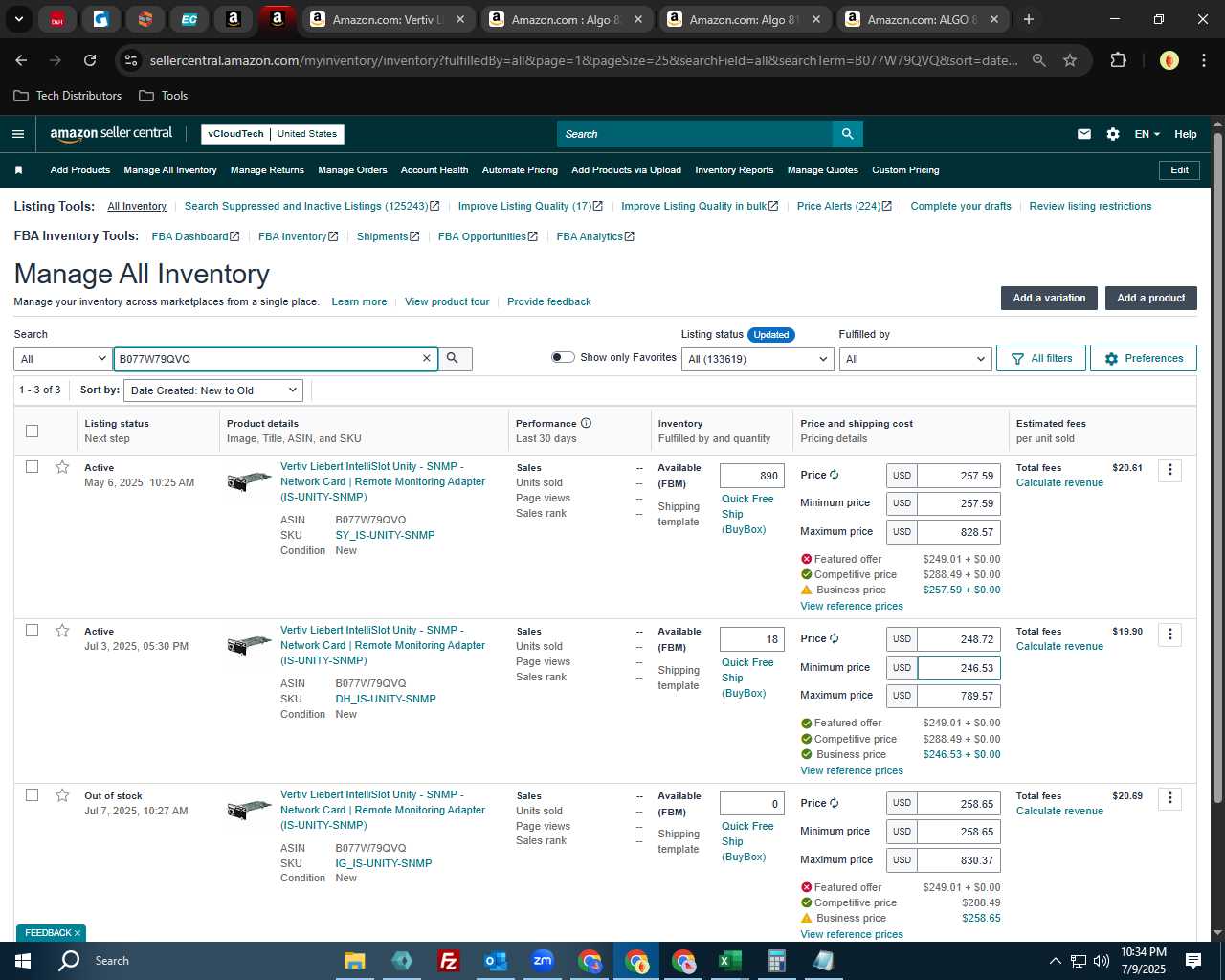Click the inventory search magnifier button
The width and height of the screenshot is (1225, 980).
(453, 359)
